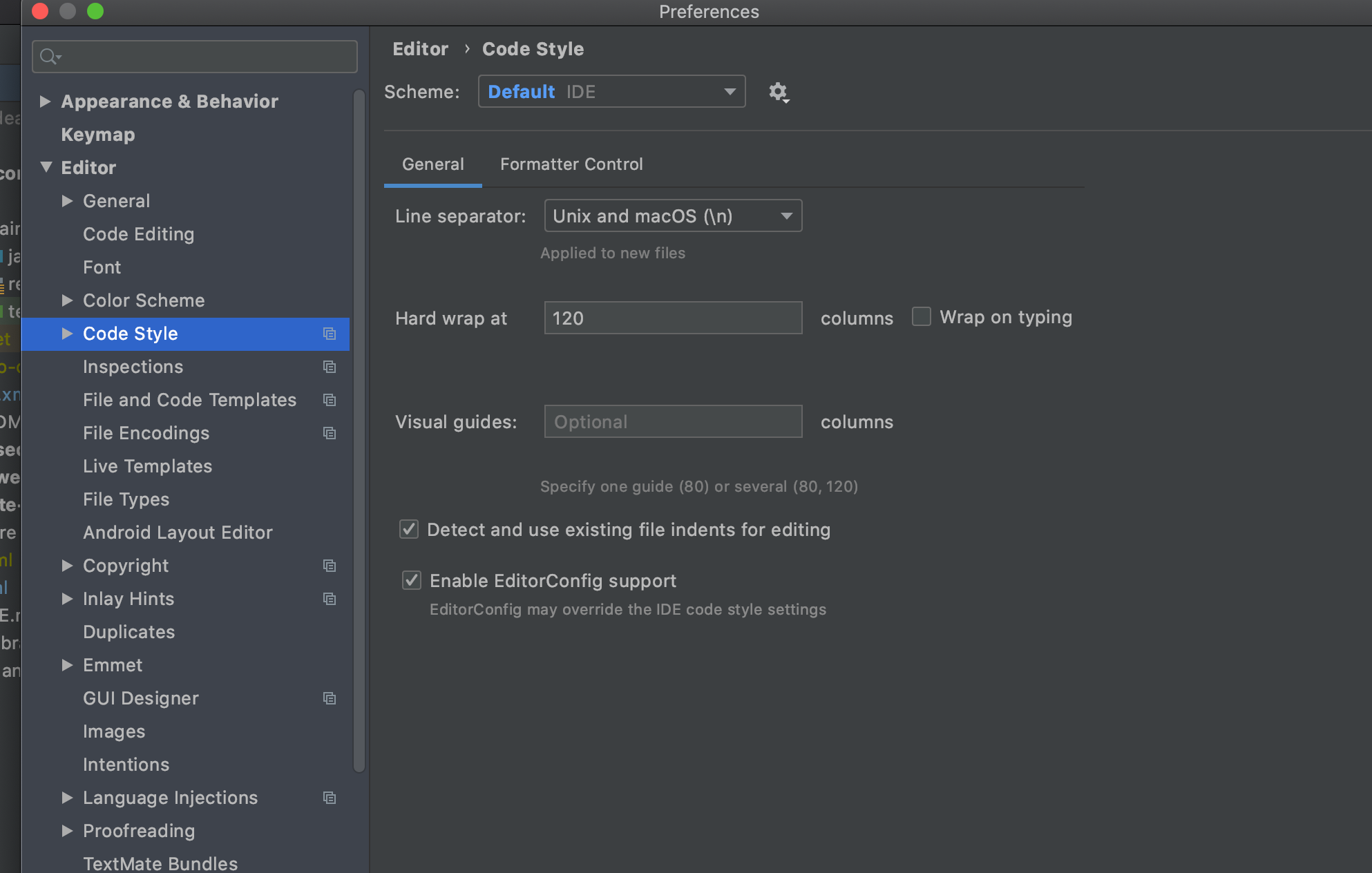Disable EditorConfig support checkbox

click(x=412, y=580)
